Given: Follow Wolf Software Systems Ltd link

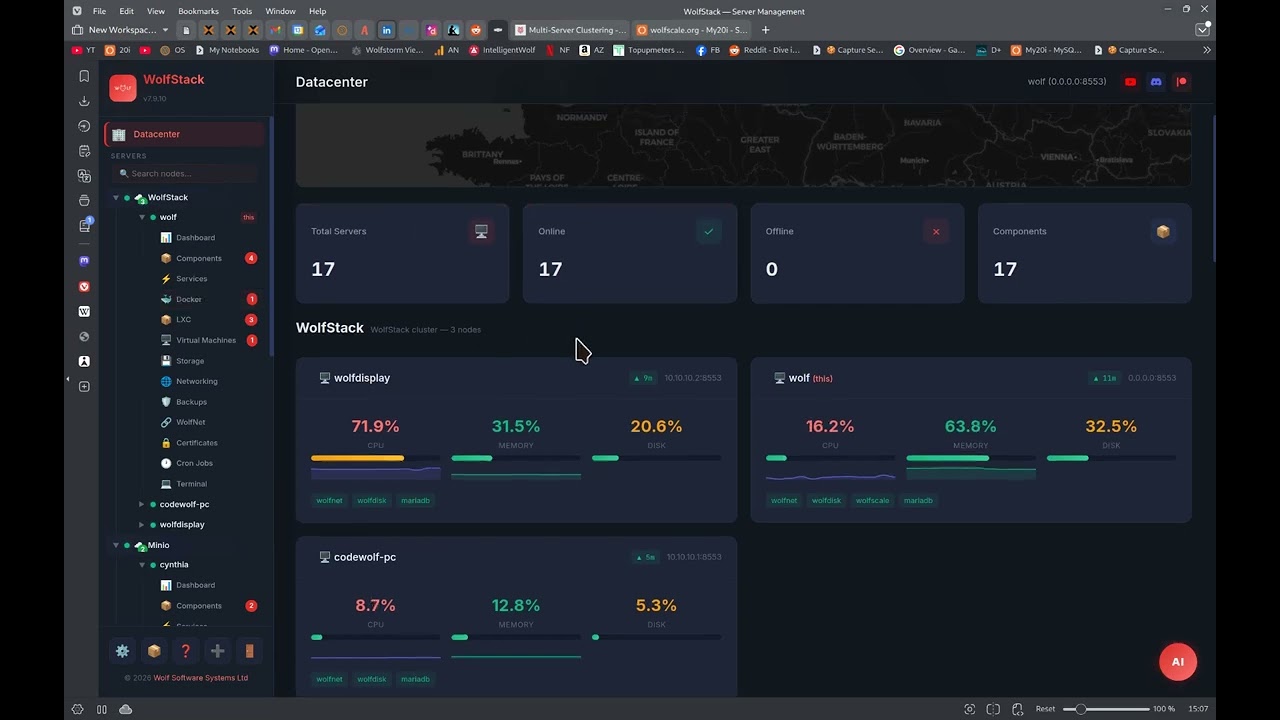Looking at the screenshot, I should pyautogui.click(x=201, y=678).
